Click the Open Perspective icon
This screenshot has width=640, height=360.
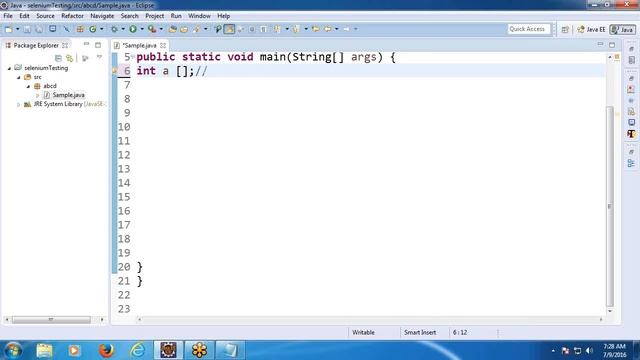[x=565, y=29]
